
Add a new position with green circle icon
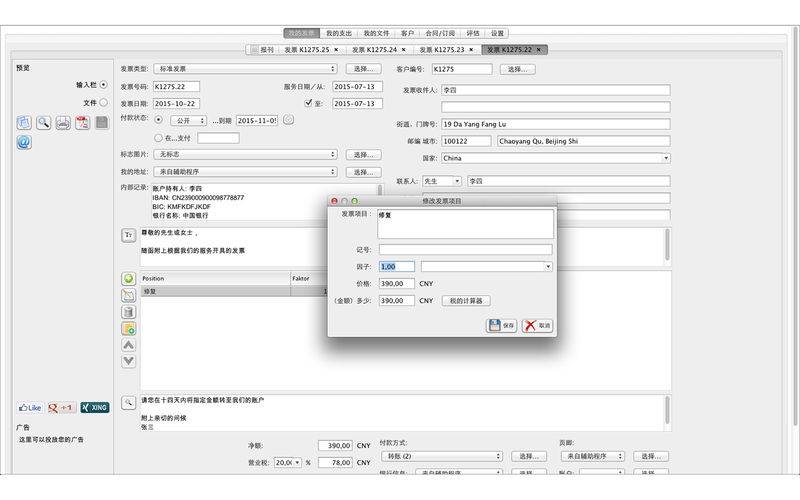[x=129, y=279]
